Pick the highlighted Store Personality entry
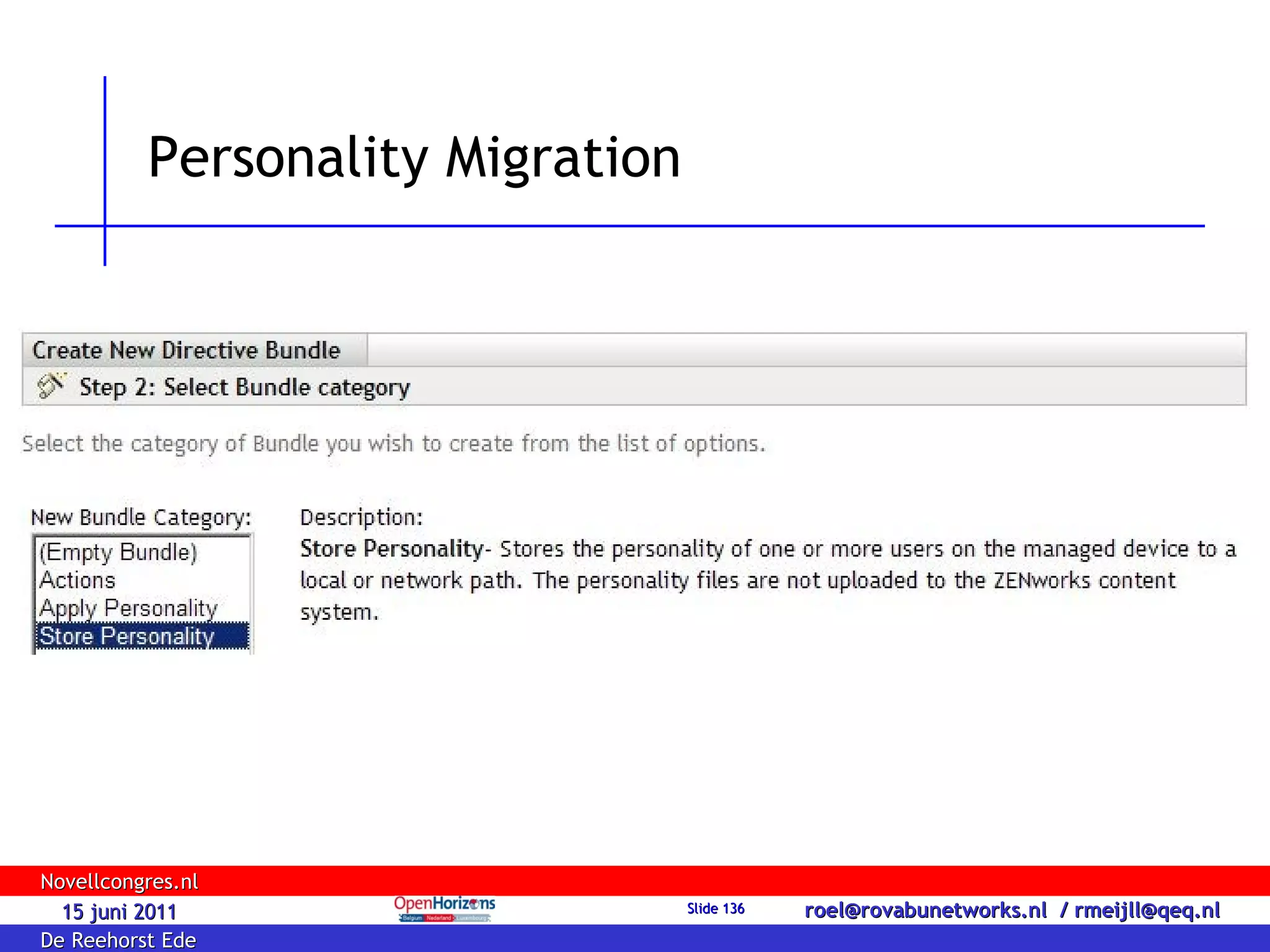This screenshot has width=1270, height=952. tap(142, 636)
